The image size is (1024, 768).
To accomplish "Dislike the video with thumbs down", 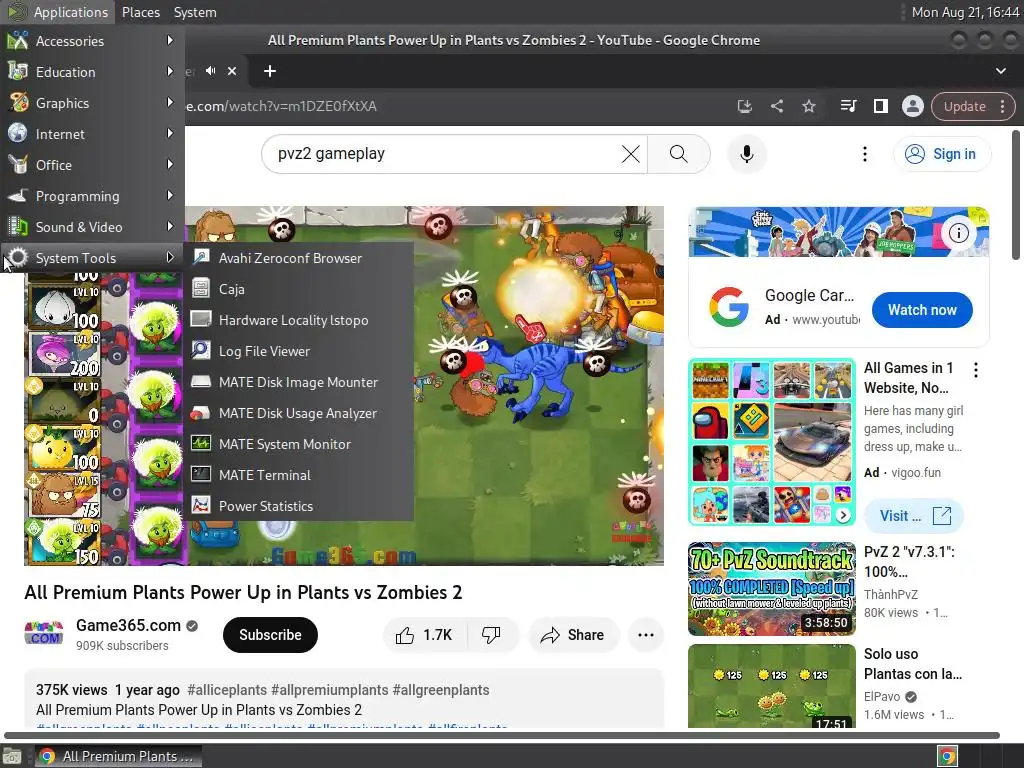I will (491, 635).
